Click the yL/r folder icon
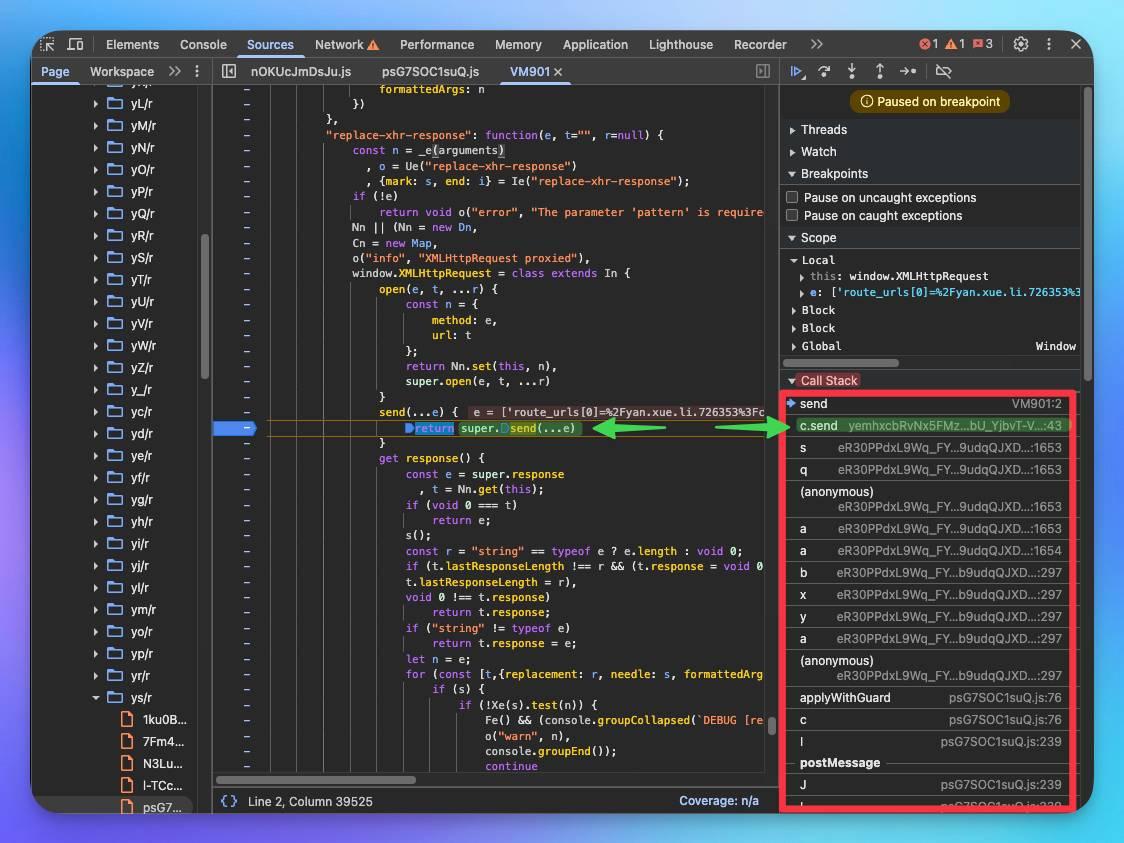 click(115, 103)
